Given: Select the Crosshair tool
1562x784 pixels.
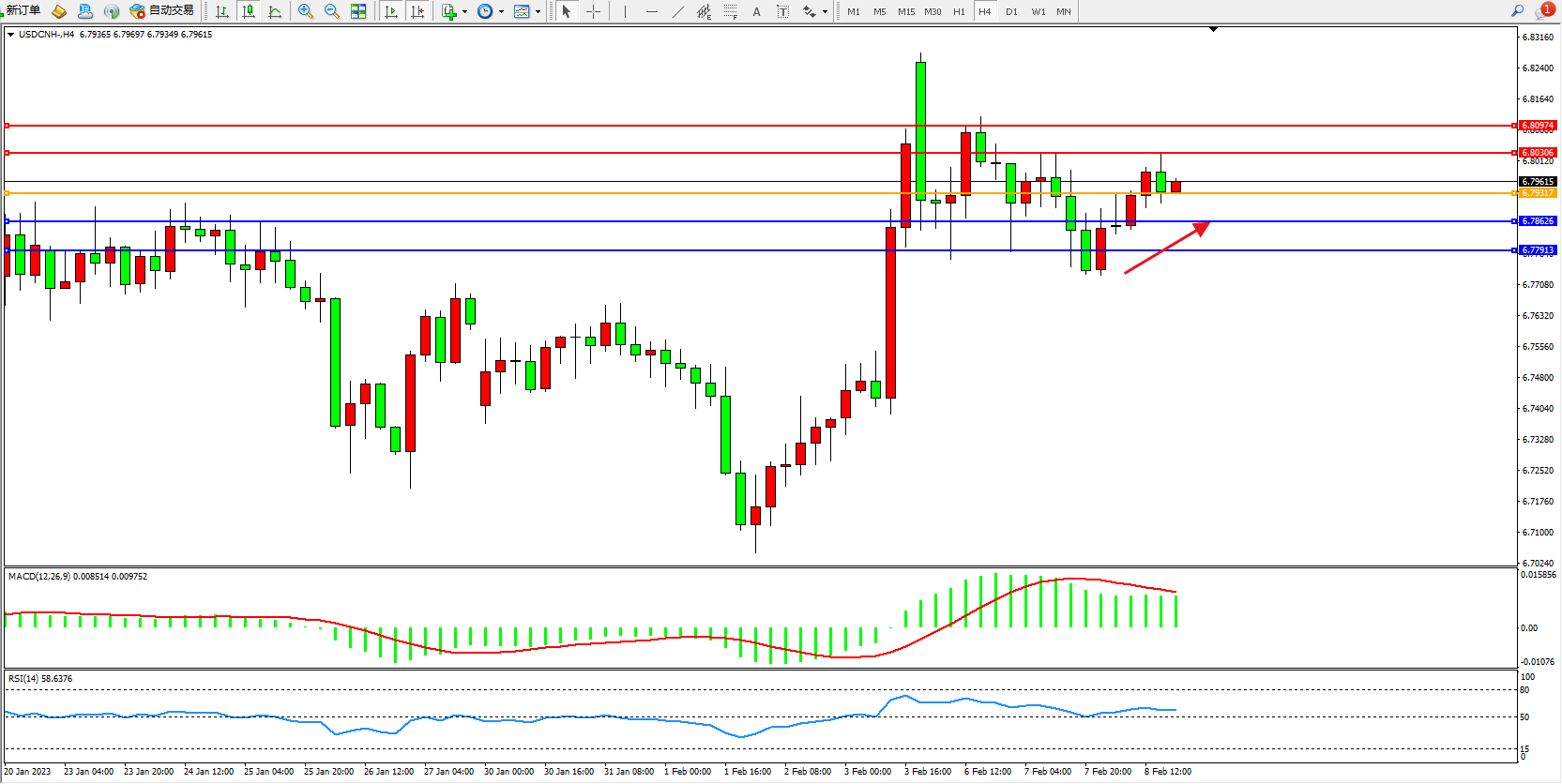Looking at the screenshot, I should tap(593, 11).
